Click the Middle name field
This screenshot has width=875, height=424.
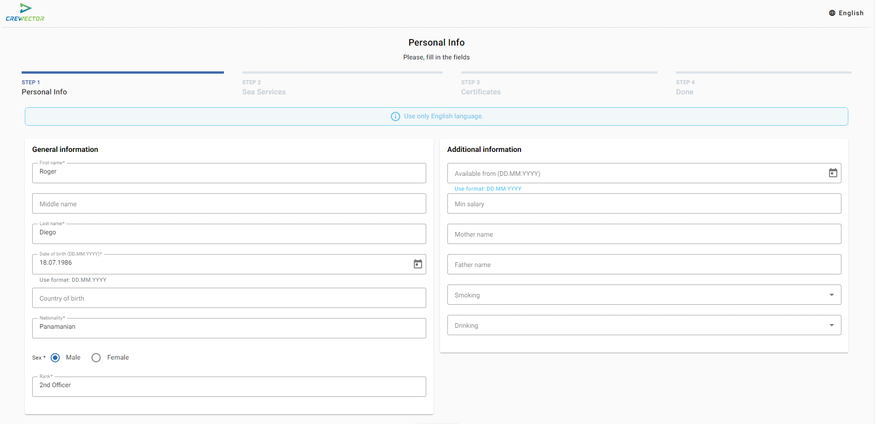[228, 204]
